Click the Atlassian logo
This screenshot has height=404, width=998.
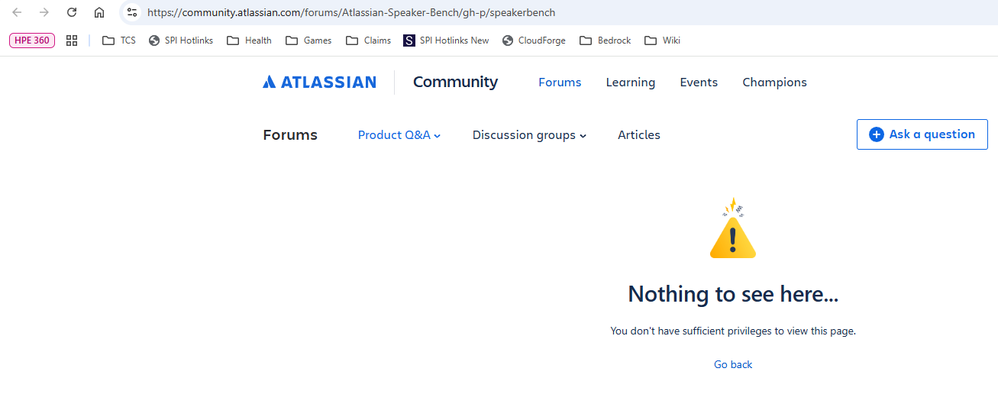[320, 82]
